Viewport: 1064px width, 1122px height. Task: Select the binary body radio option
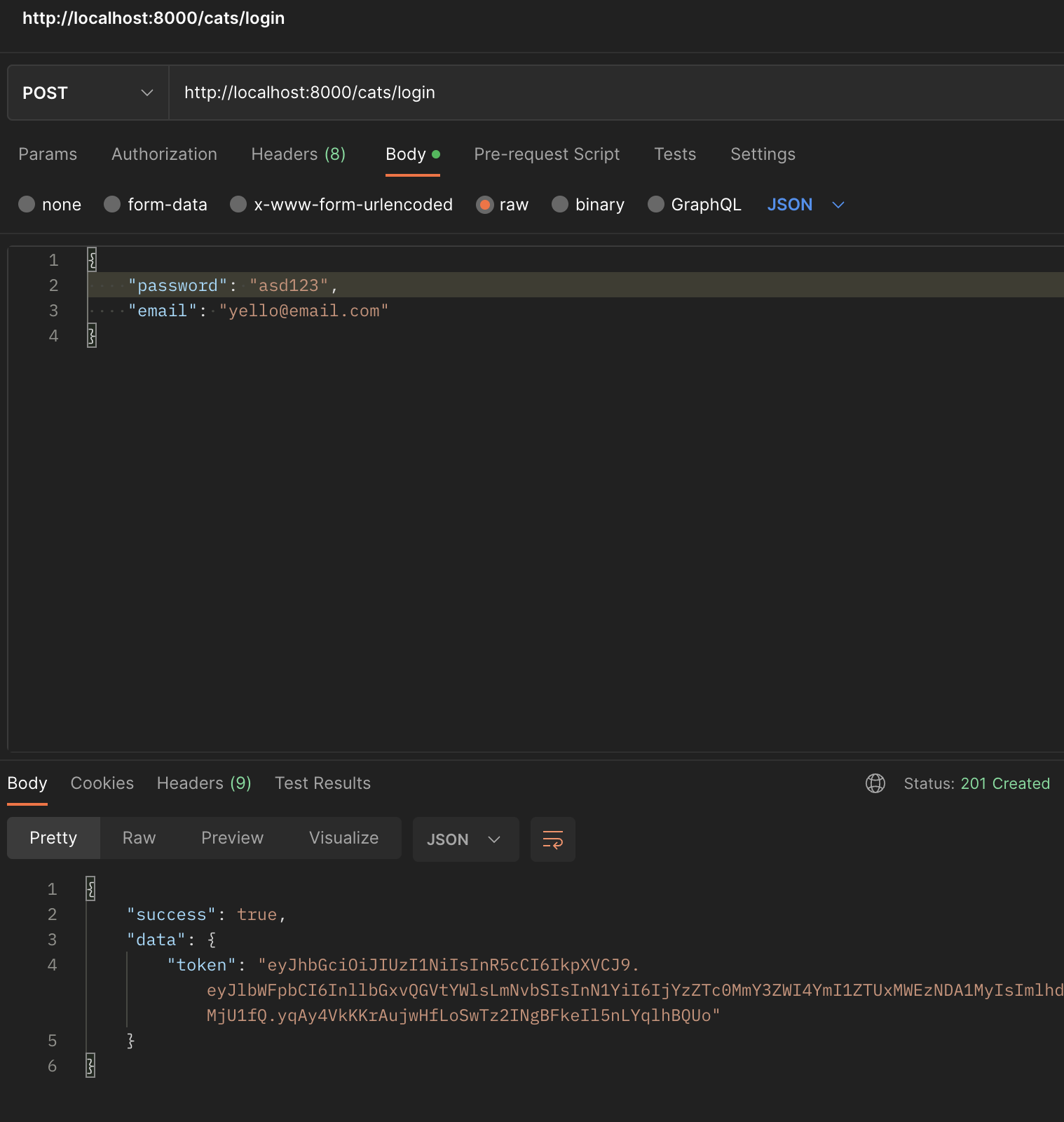[560, 204]
